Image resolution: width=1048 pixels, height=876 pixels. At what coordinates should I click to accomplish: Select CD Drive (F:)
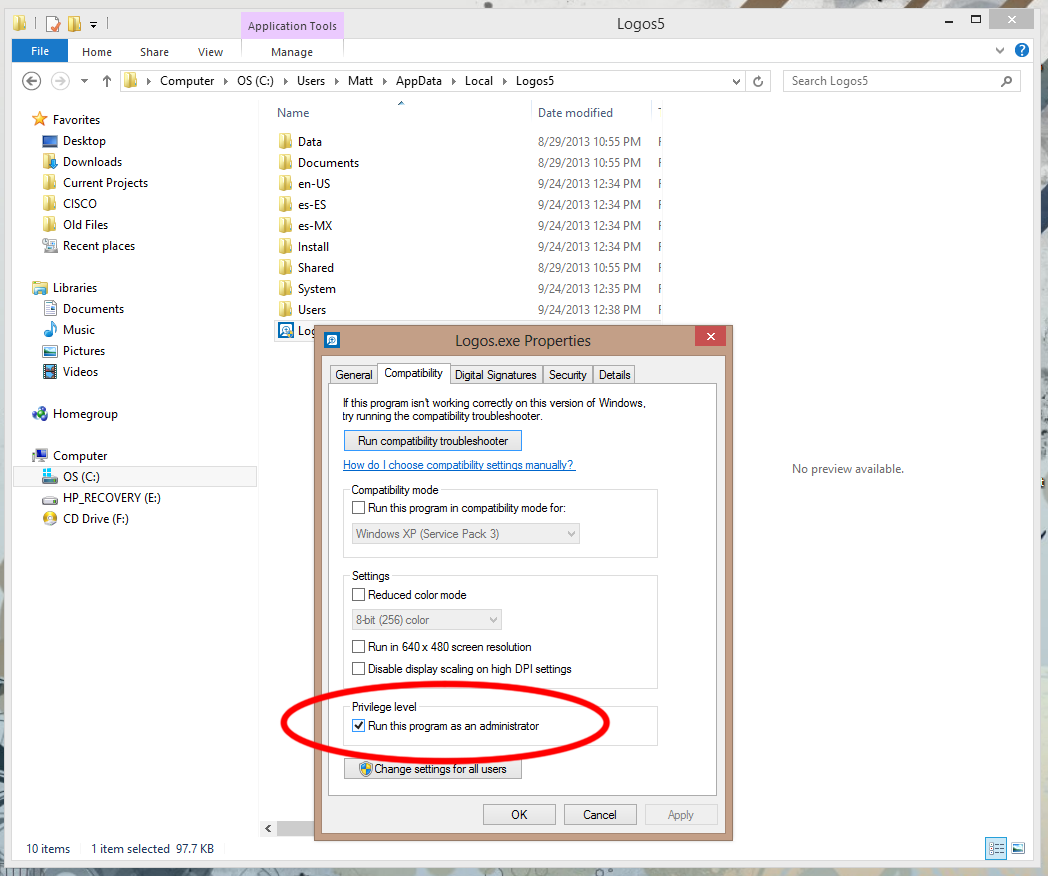pos(96,519)
